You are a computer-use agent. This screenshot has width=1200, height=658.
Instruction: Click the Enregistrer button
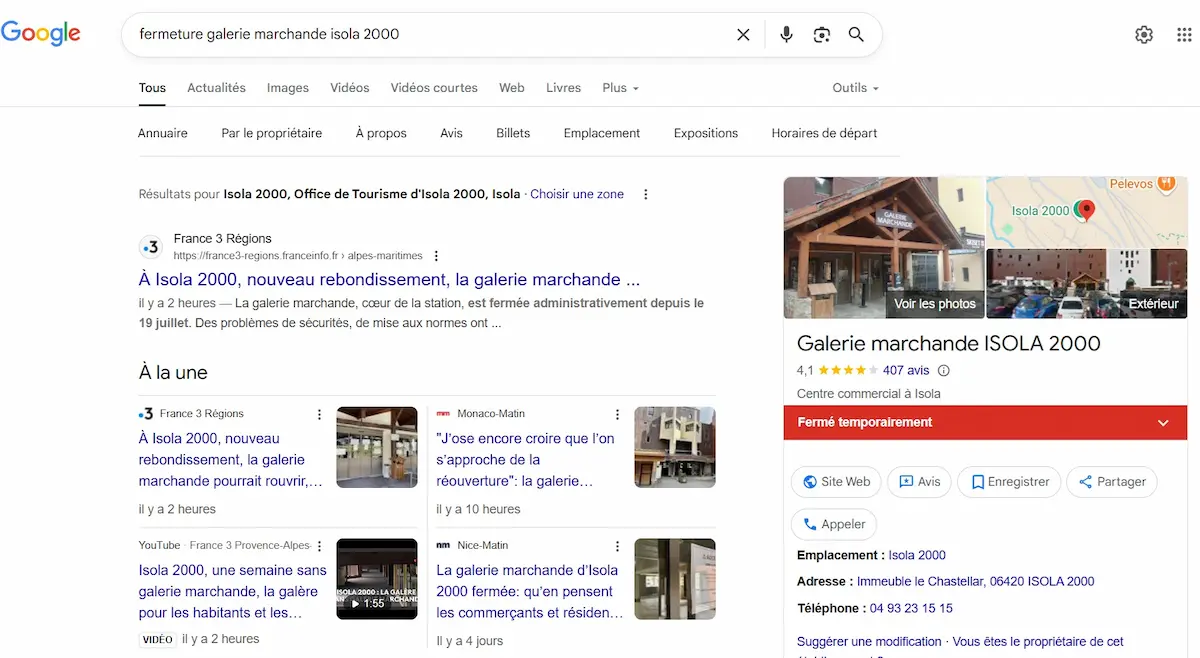pos(1008,482)
